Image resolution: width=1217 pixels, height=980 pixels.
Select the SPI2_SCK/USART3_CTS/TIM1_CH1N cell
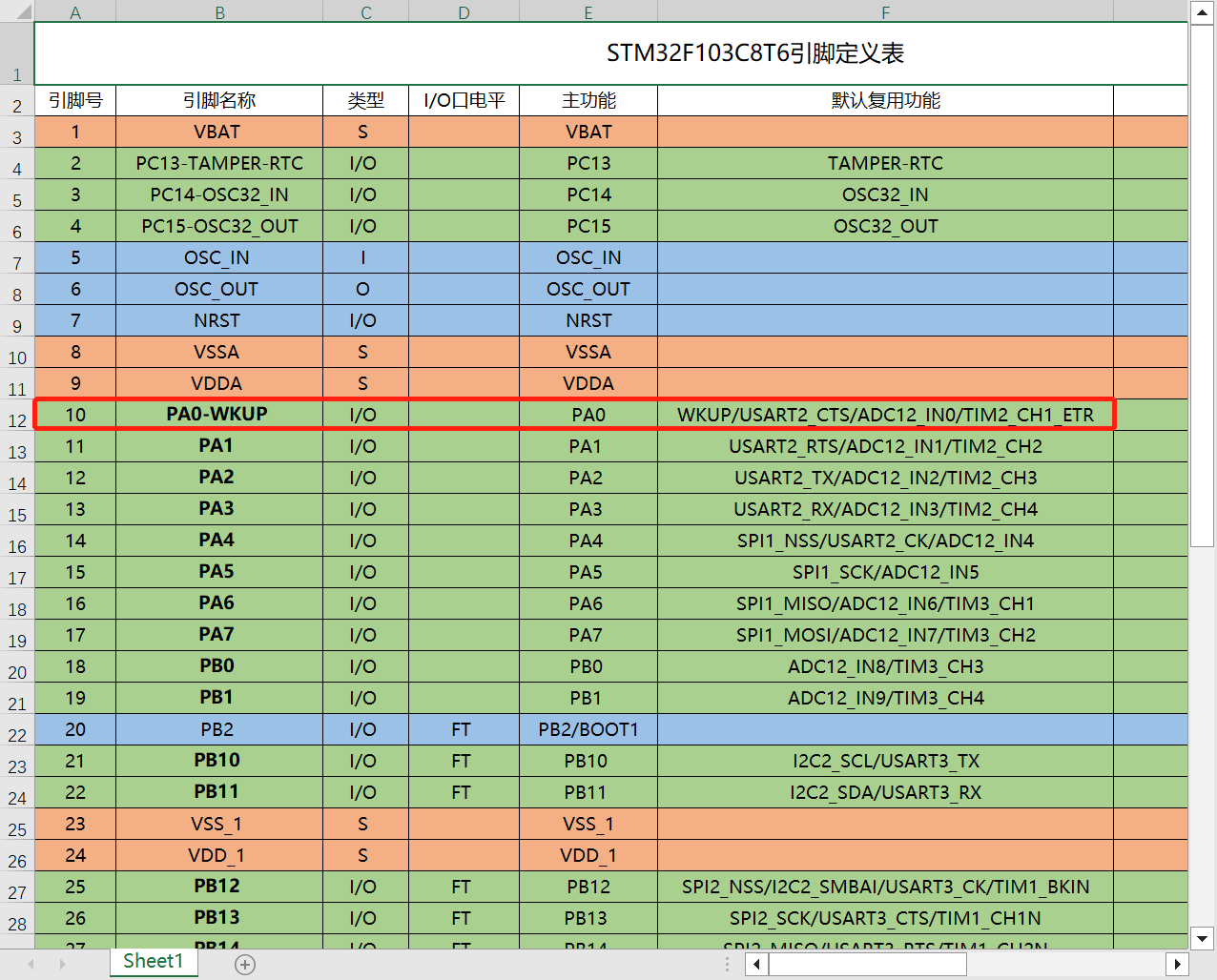pyautogui.click(x=885, y=918)
